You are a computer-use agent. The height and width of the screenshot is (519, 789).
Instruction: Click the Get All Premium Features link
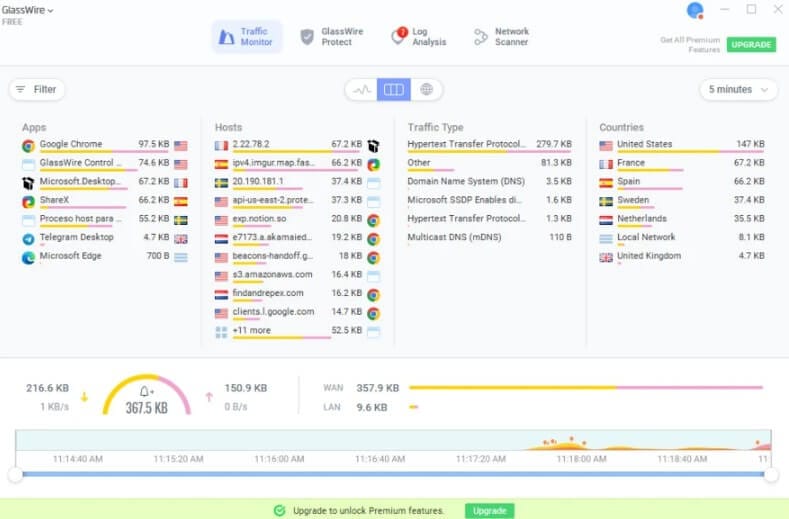point(690,44)
